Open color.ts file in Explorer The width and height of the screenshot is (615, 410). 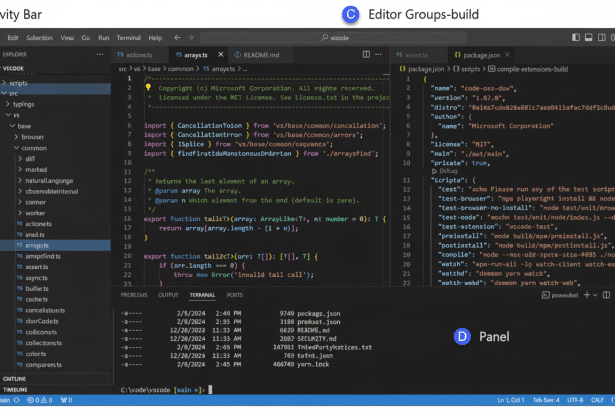point(55,354)
